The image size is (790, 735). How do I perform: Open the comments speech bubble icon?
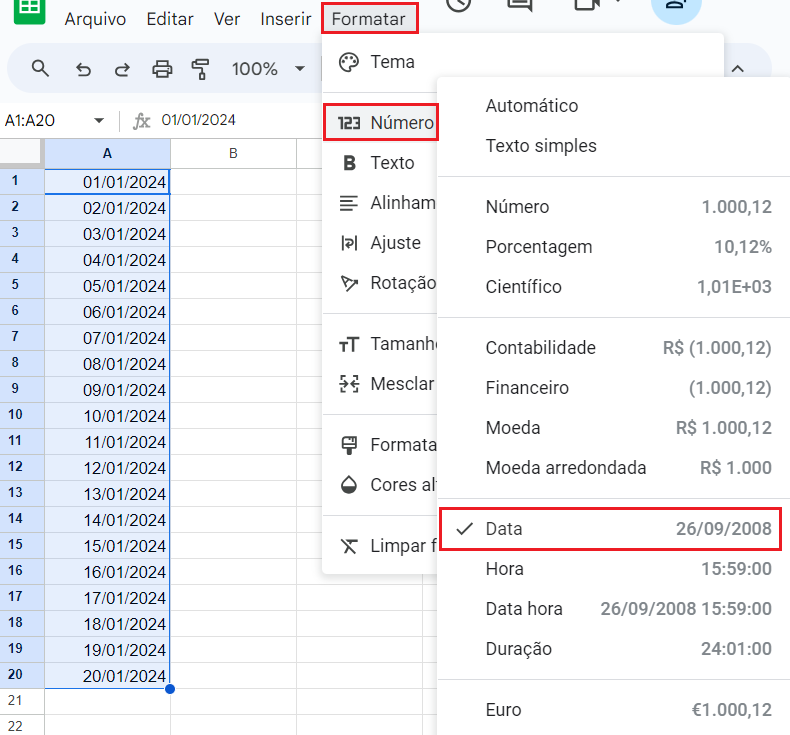[x=520, y=4]
